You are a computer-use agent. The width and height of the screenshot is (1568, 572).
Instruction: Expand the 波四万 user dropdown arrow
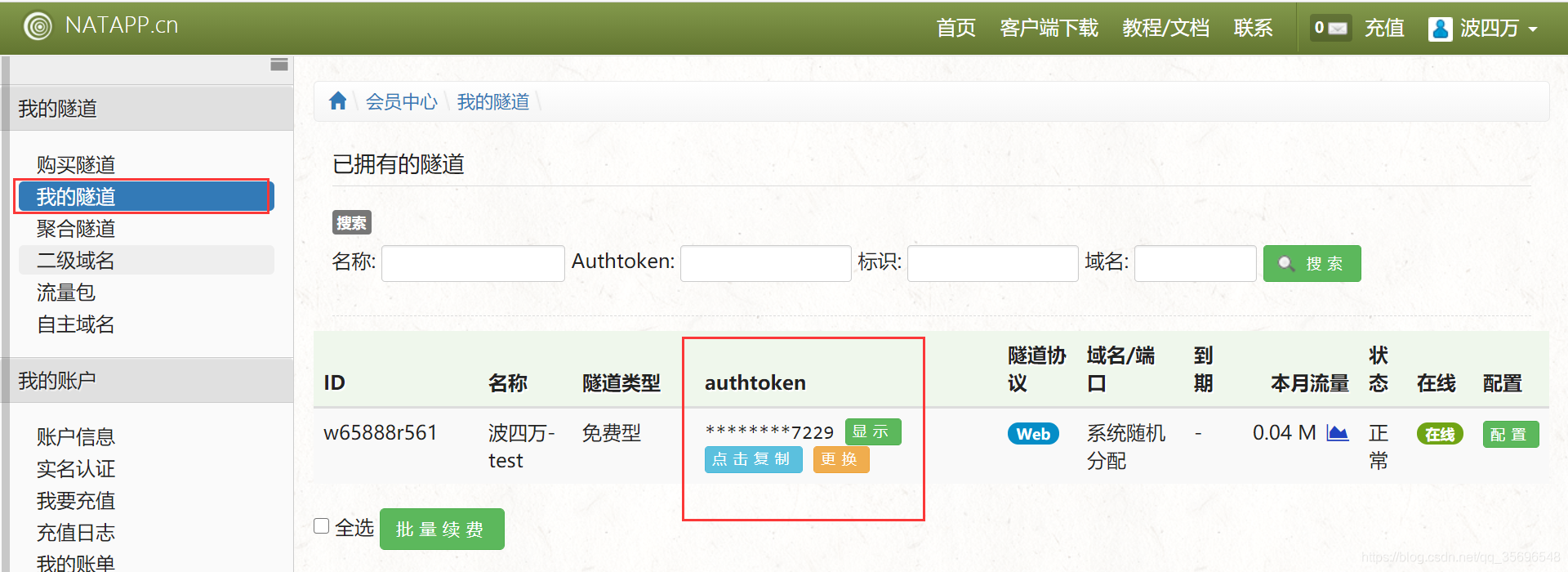[1533, 29]
